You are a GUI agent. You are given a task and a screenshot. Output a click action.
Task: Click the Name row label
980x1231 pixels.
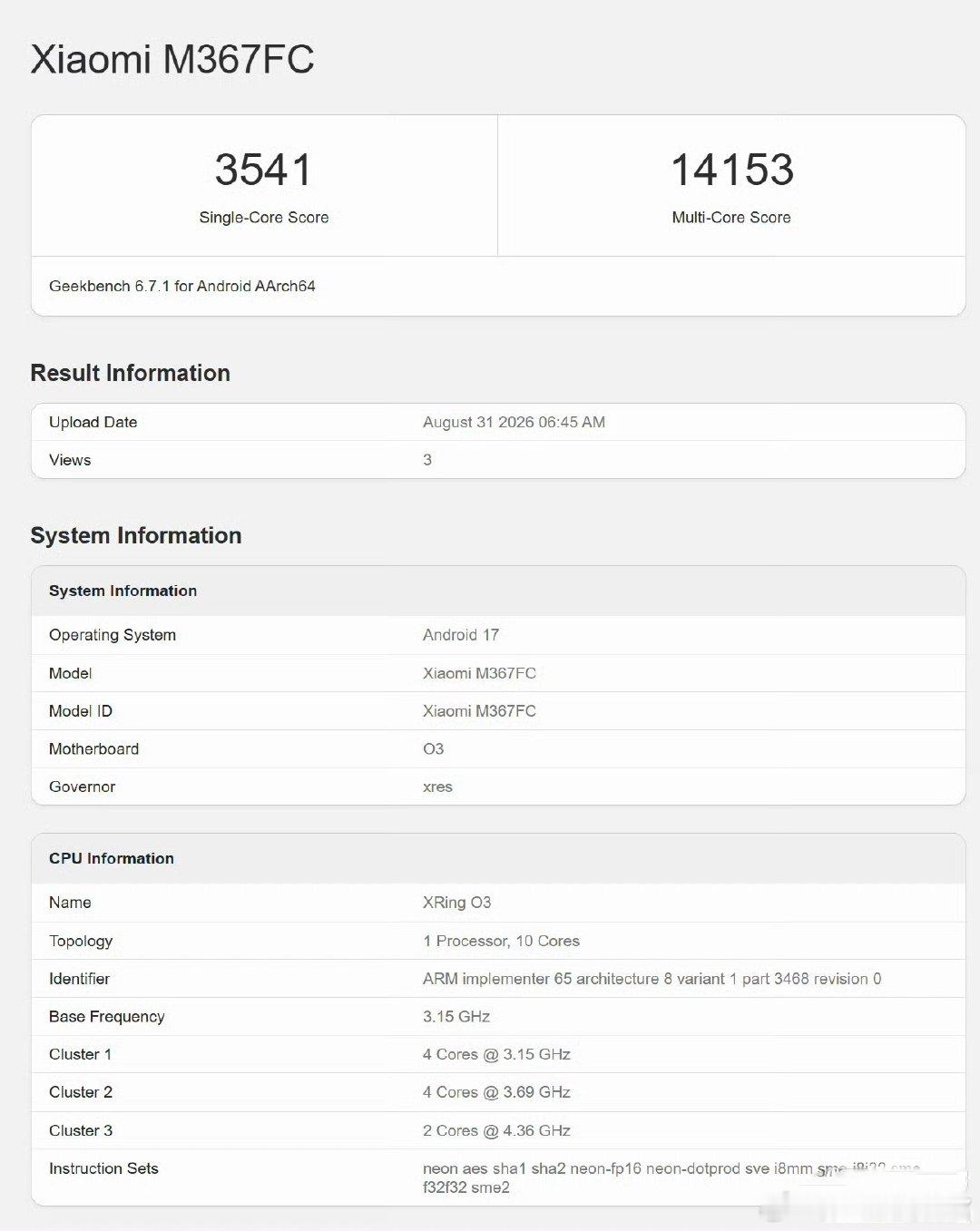click(70, 903)
